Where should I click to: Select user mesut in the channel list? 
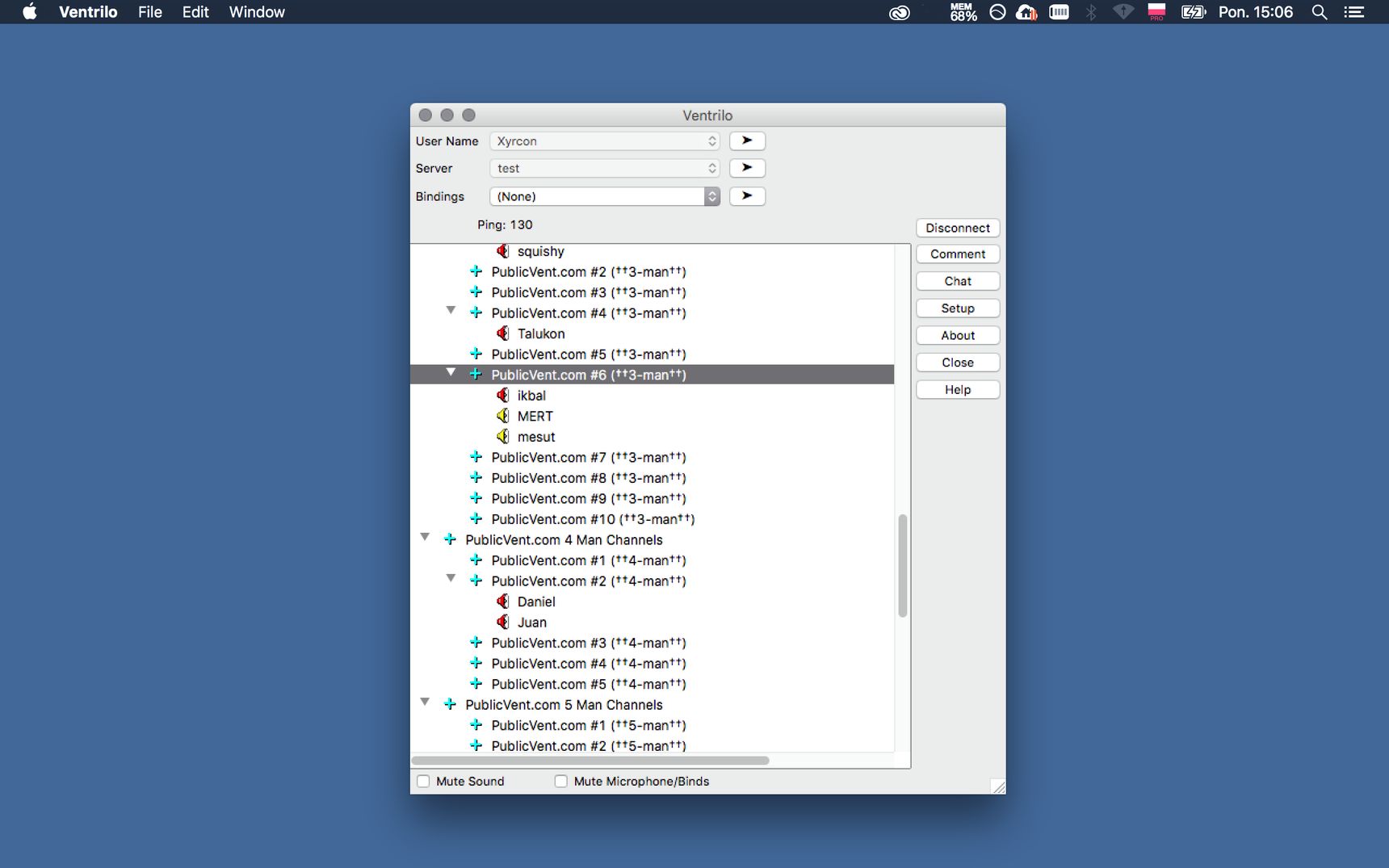click(536, 437)
